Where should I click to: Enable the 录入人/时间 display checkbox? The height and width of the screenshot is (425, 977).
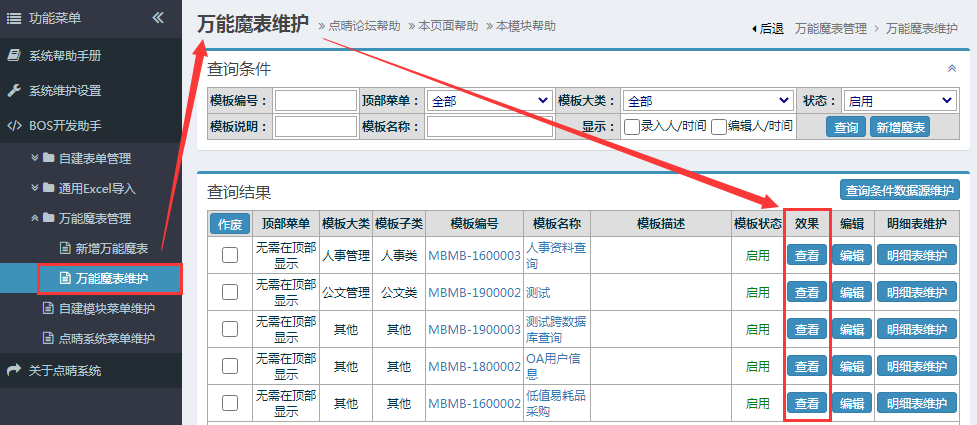[632, 126]
